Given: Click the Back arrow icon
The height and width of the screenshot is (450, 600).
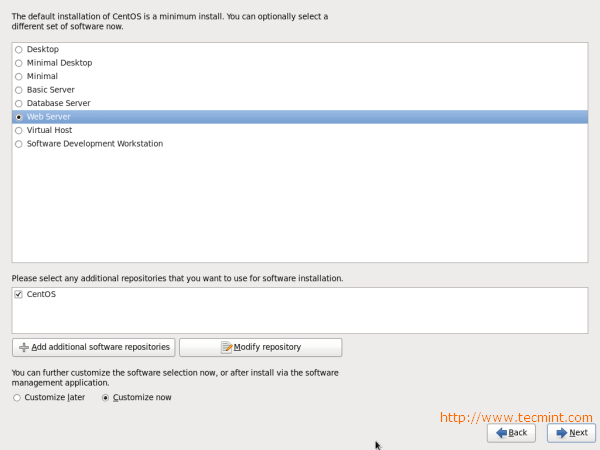Looking at the screenshot, I should (501, 432).
